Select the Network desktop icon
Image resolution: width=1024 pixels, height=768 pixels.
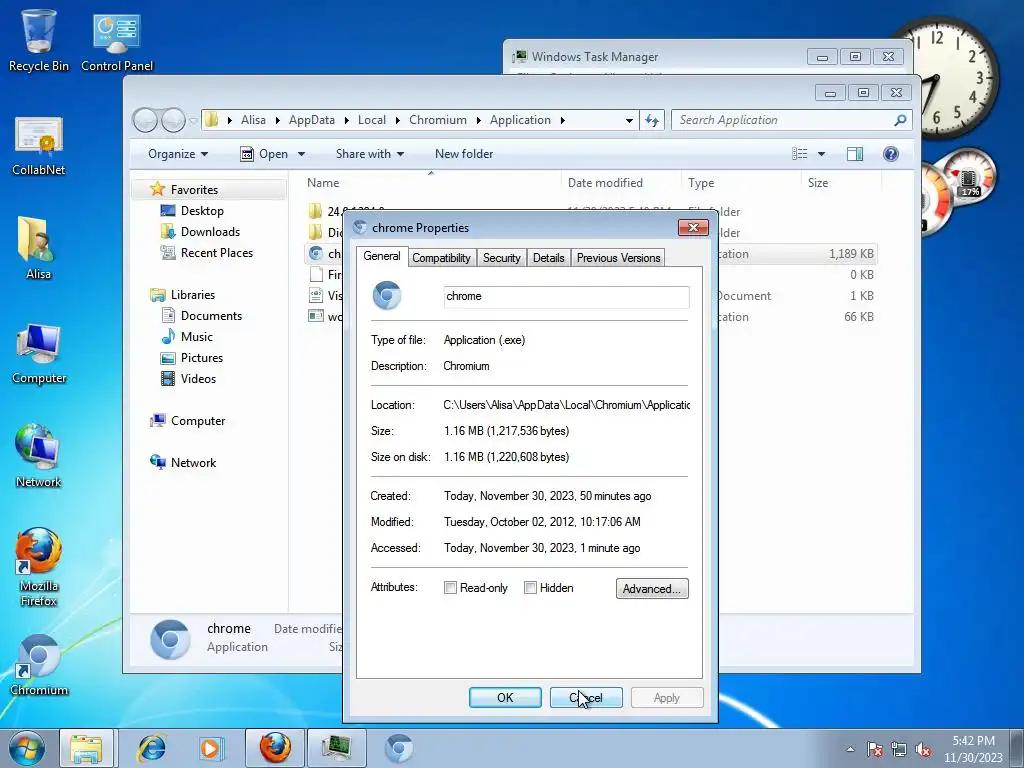click(x=39, y=457)
